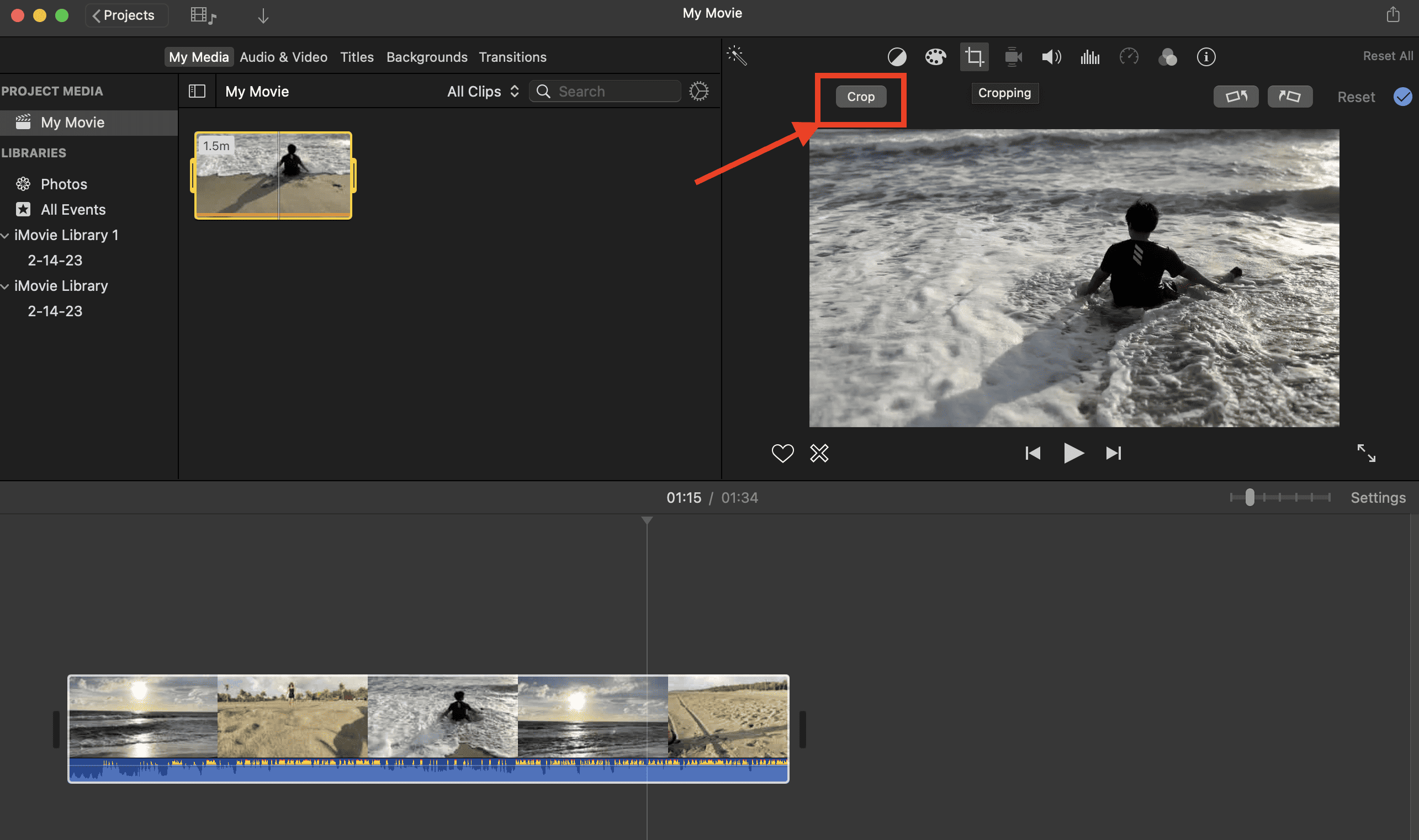This screenshot has width=1419, height=840.
Task: Open the stabilization camera icon
Action: [1013, 57]
